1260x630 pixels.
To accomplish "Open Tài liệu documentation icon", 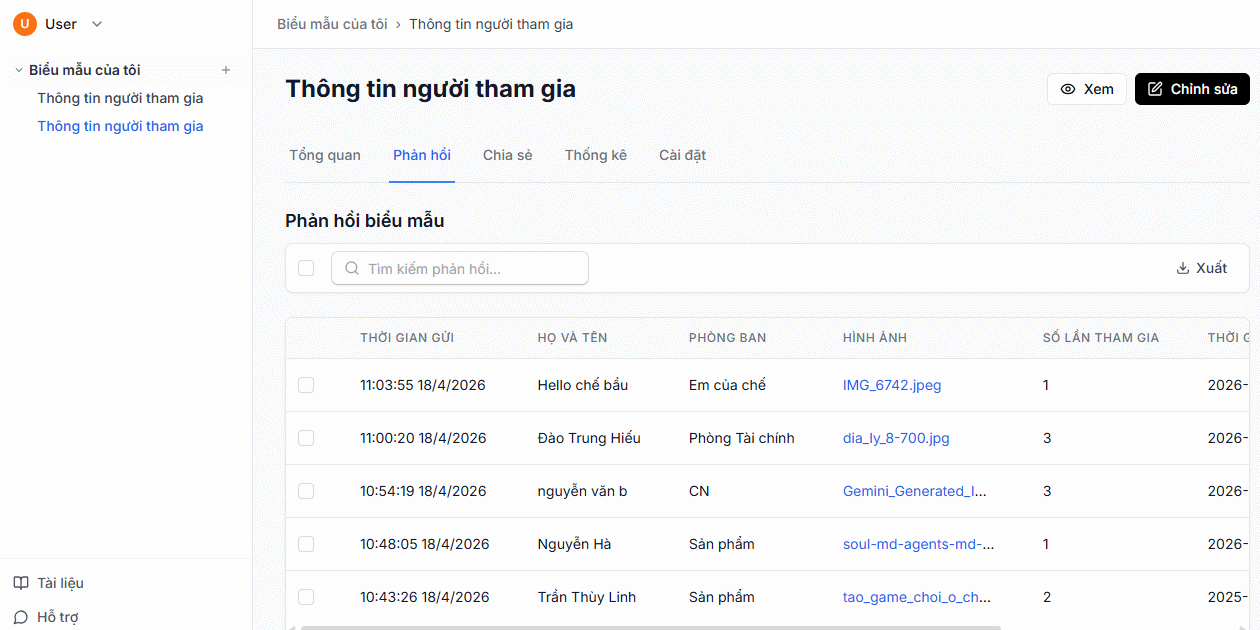I will tap(22, 582).
